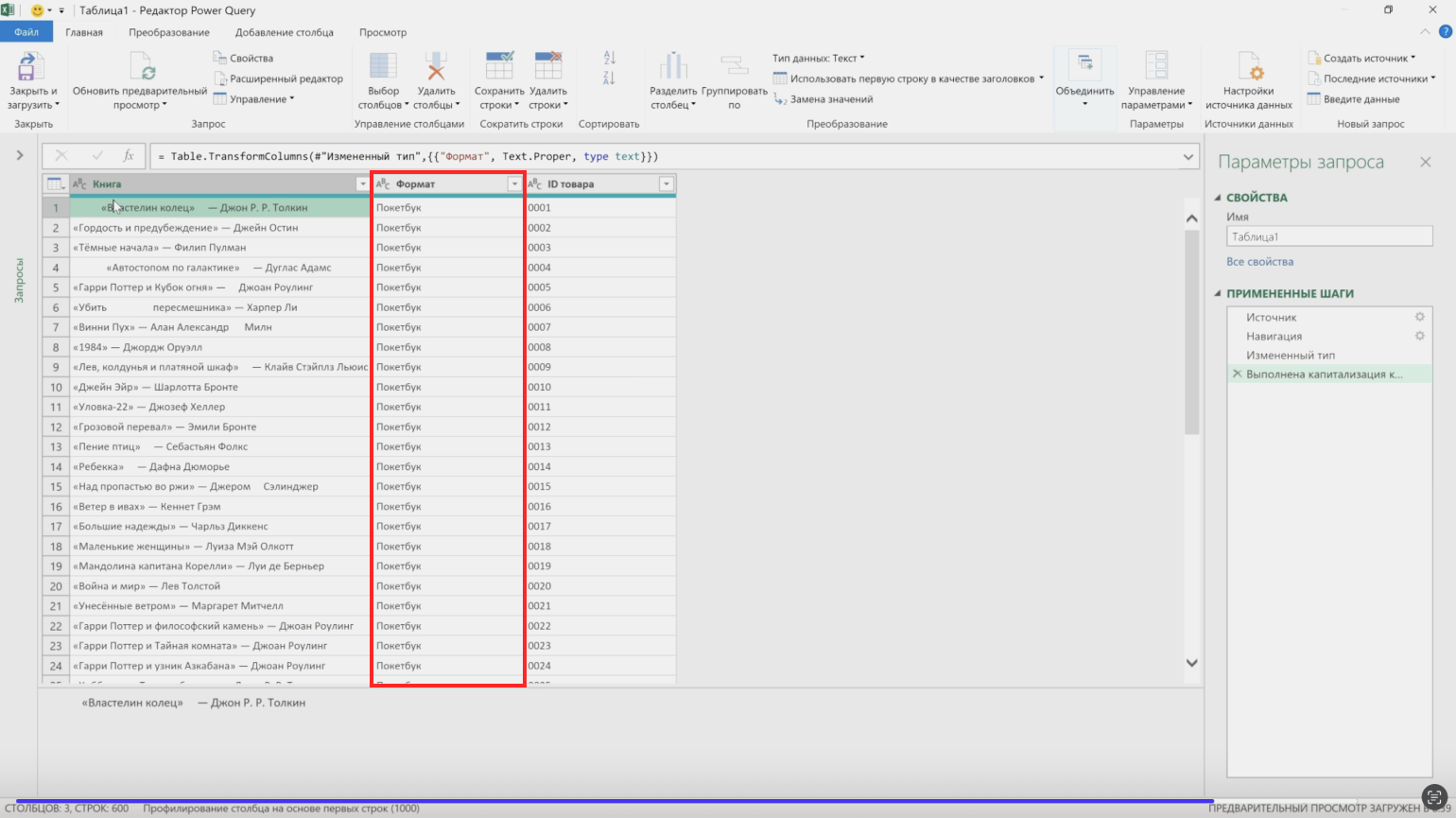Expand the formula bar
The height and width of the screenshot is (818, 1456).
point(1188,157)
